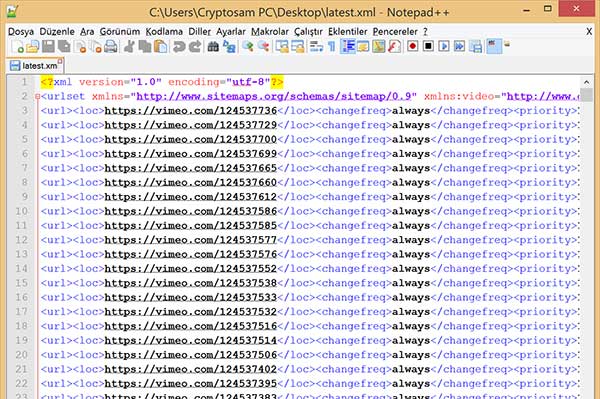Screen dimensions: 600x399
Task: Click the Redo arrow icon
Action: [195, 46]
